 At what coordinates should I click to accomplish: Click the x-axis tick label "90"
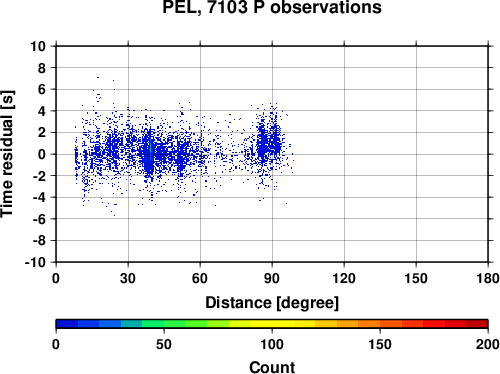[x=272, y=278]
